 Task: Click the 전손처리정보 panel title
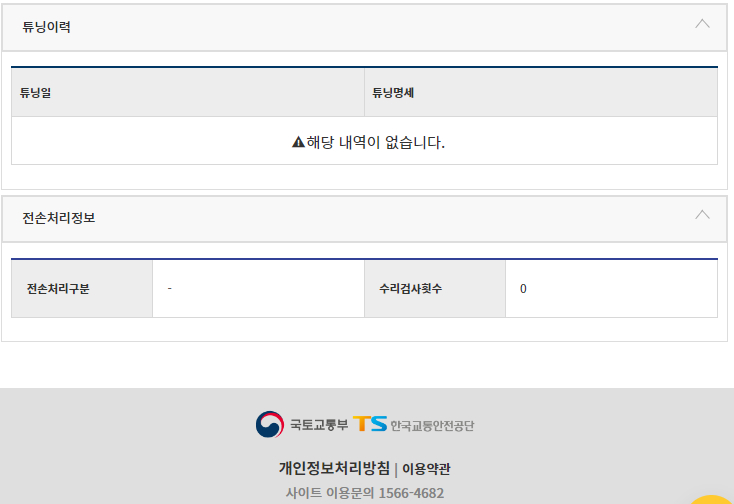coord(58,217)
